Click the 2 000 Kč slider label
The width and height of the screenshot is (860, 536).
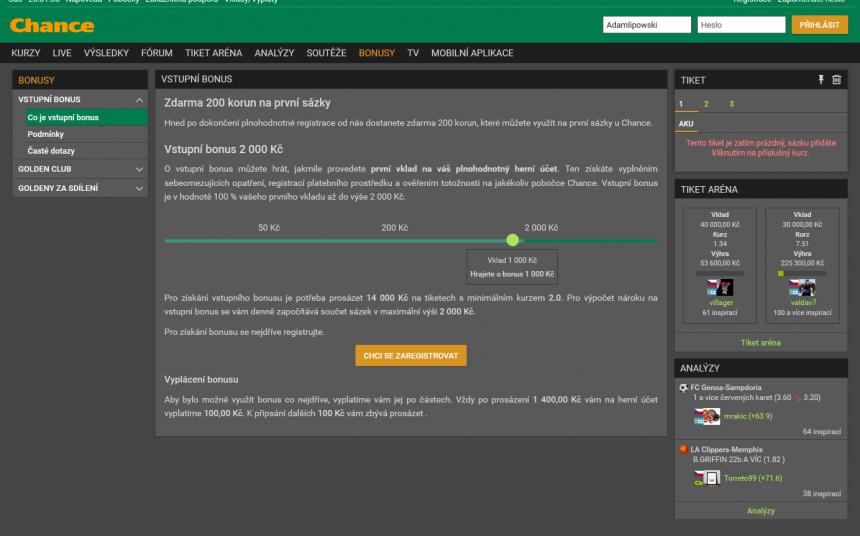(541, 228)
